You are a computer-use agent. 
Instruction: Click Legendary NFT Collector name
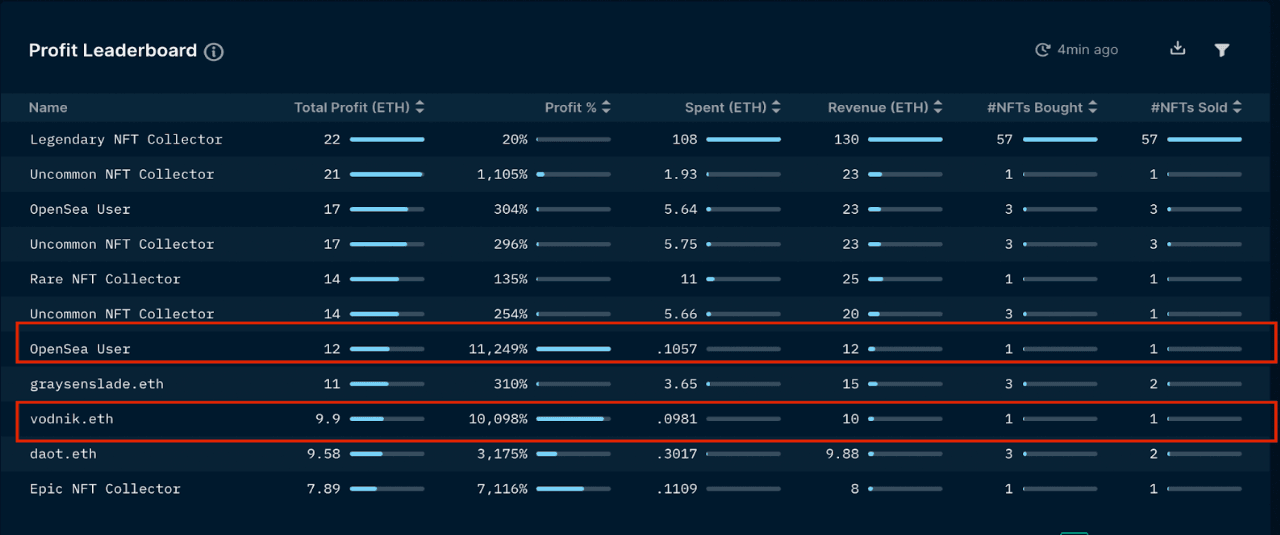(x=126, y=139)
